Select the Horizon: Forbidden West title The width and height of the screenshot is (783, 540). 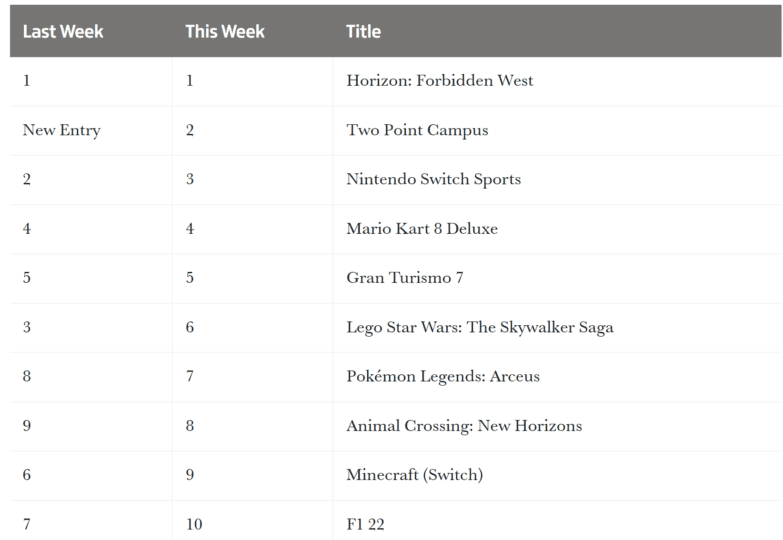coord(440,80)
